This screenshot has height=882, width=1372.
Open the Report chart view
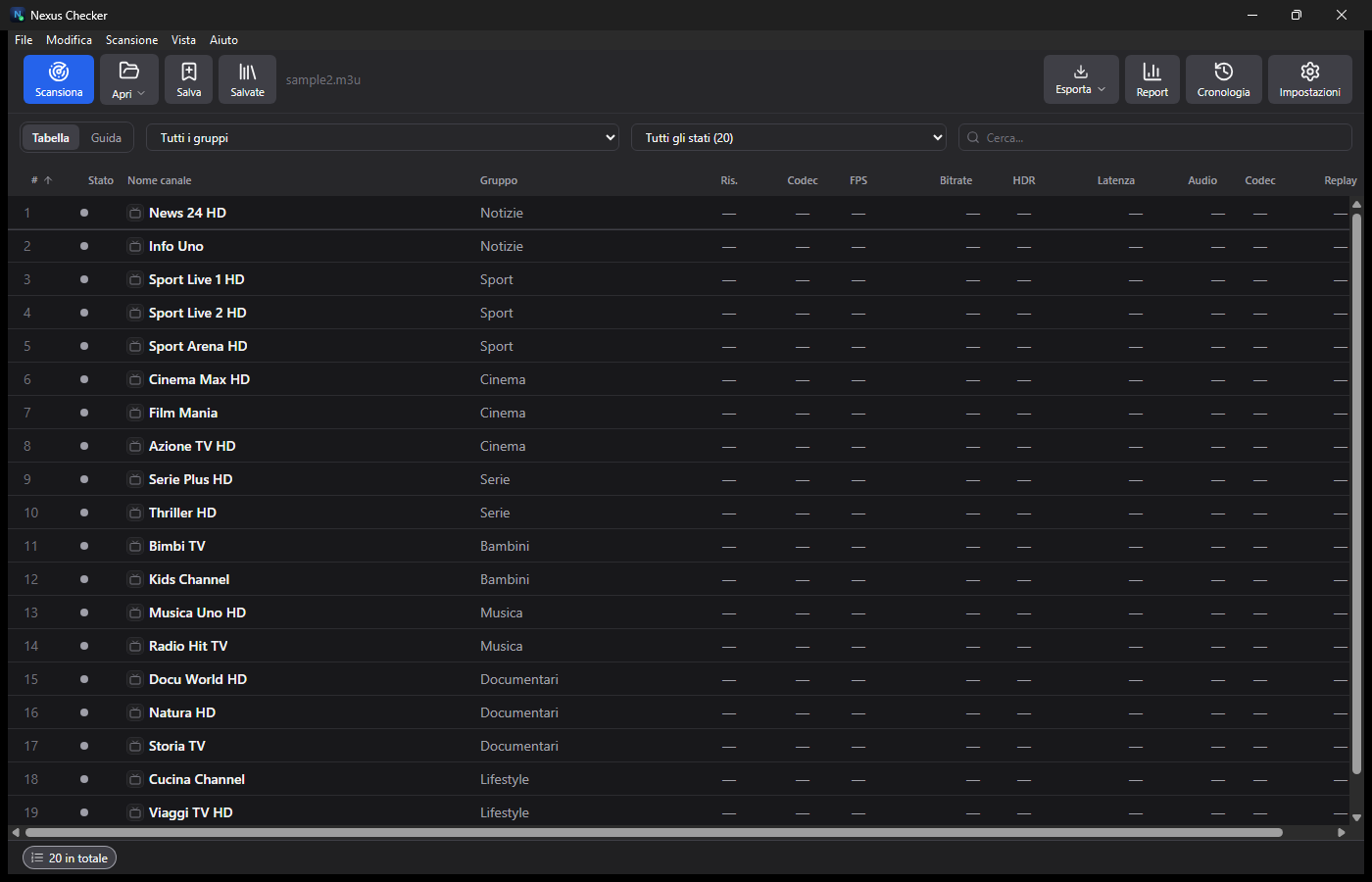1152,79
